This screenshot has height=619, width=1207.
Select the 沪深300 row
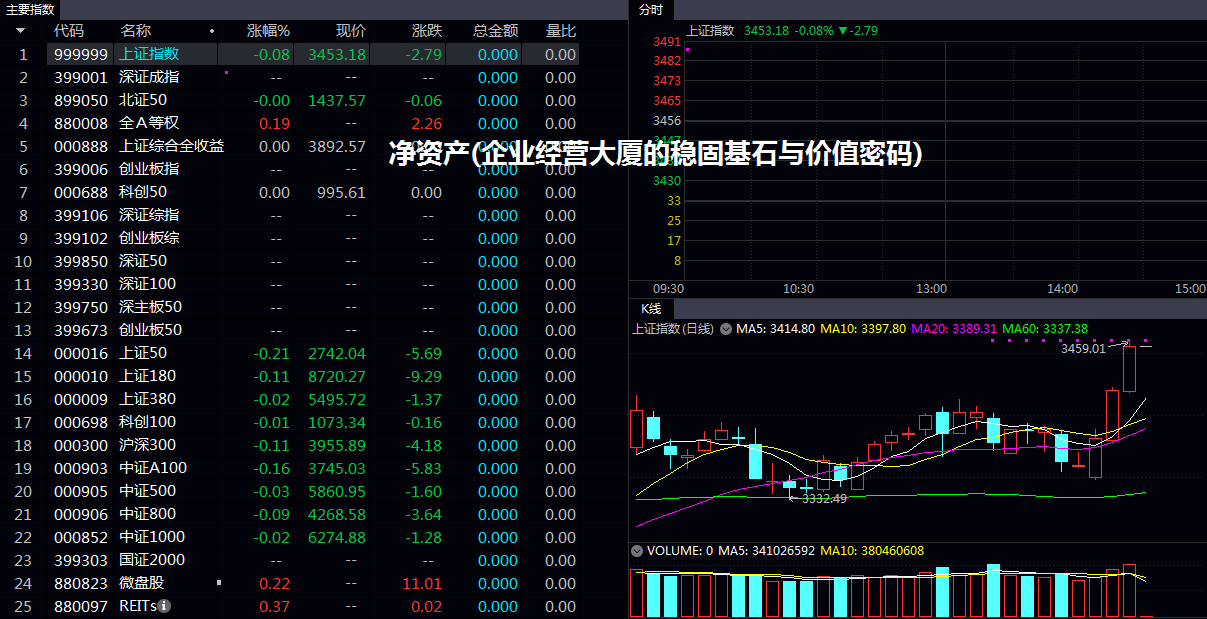(x=290, y=445)
